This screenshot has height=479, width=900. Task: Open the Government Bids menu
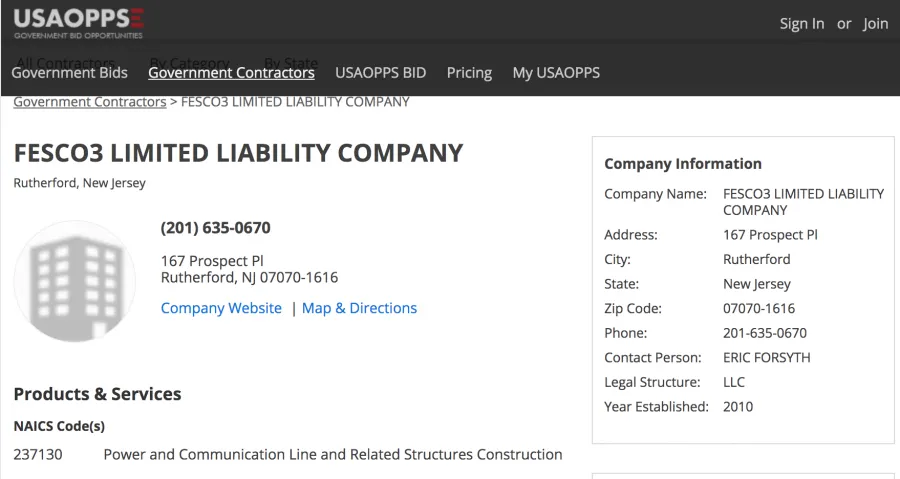69,73
